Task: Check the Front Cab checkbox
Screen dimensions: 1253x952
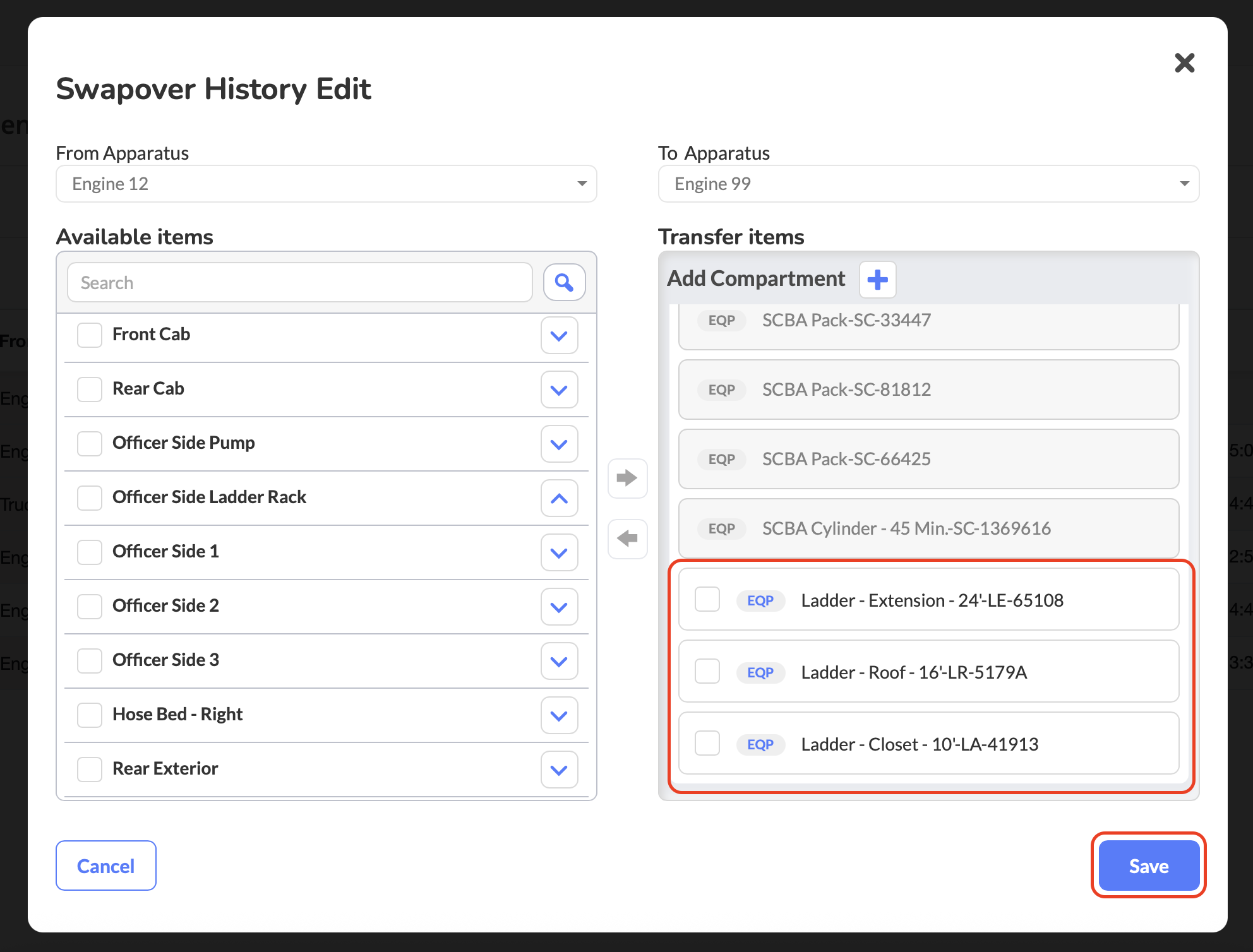Action: click(90, 335)
